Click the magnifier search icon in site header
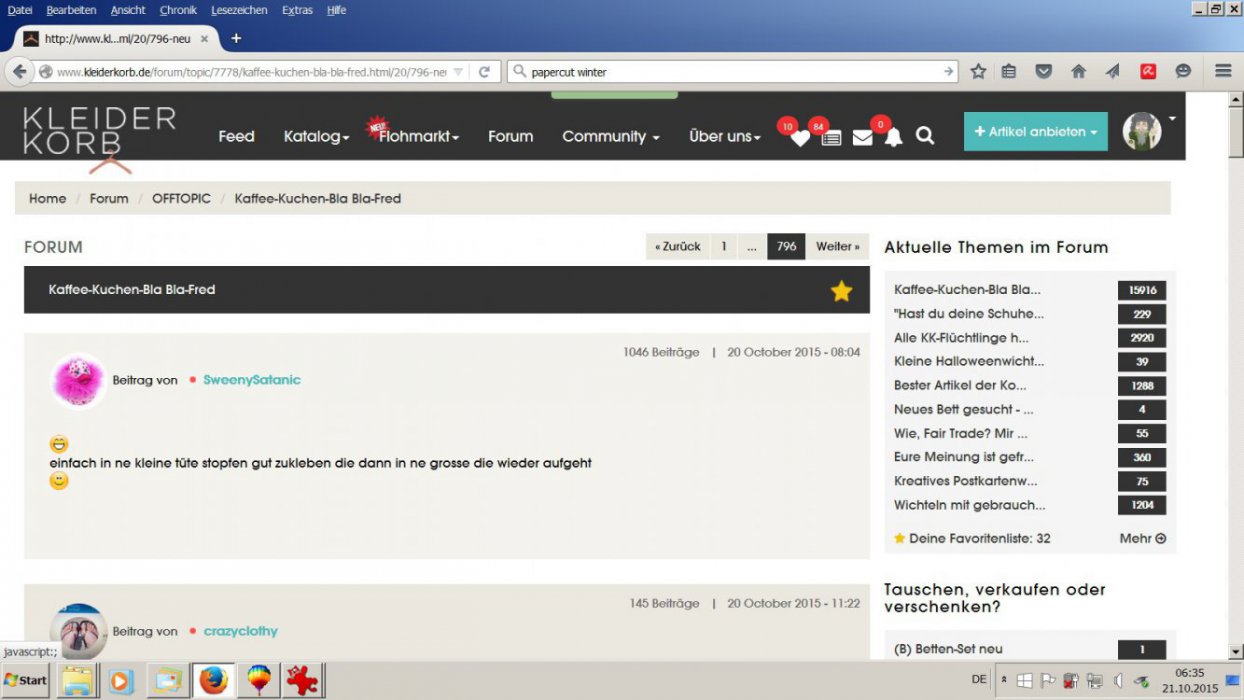 [925, 136]
